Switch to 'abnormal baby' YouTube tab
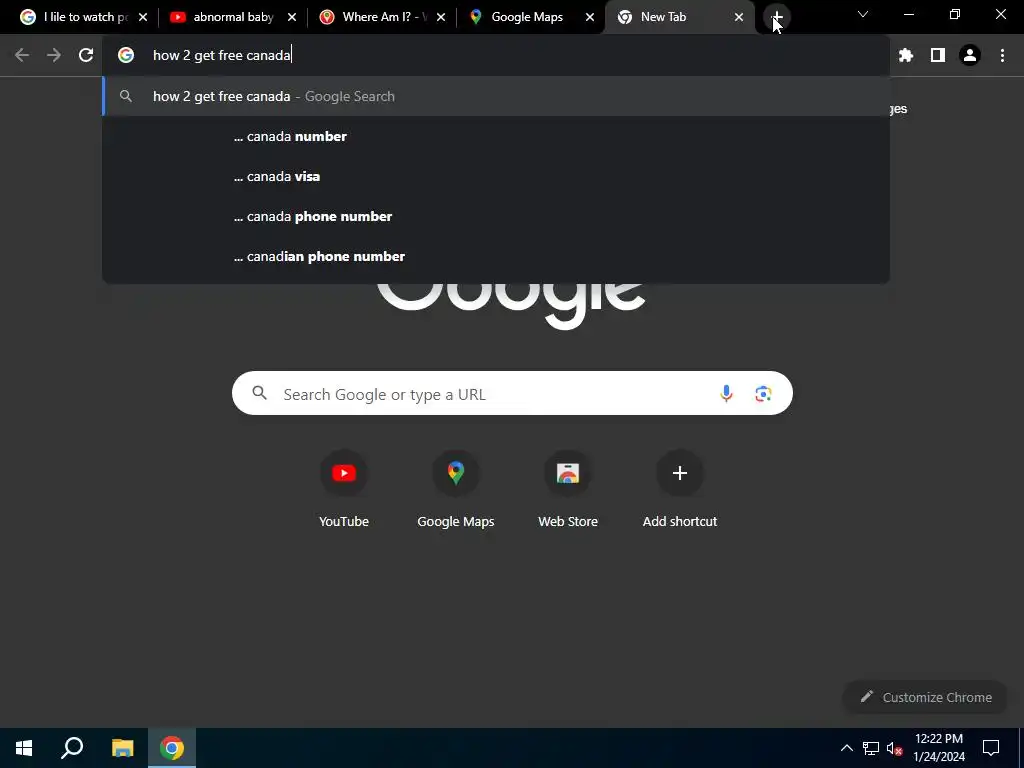 [x=233, y=17]
